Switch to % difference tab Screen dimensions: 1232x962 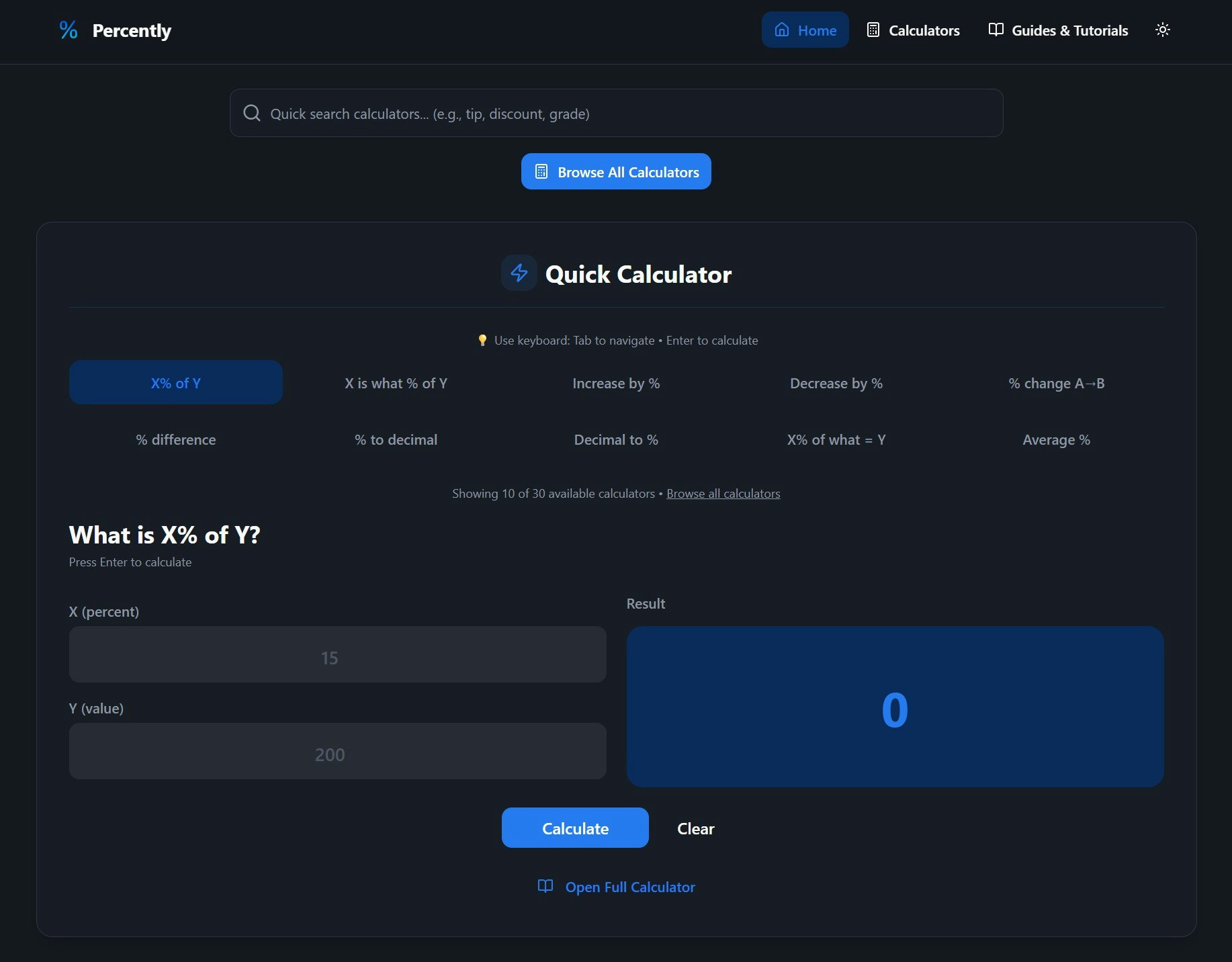(x=176, y=439)
